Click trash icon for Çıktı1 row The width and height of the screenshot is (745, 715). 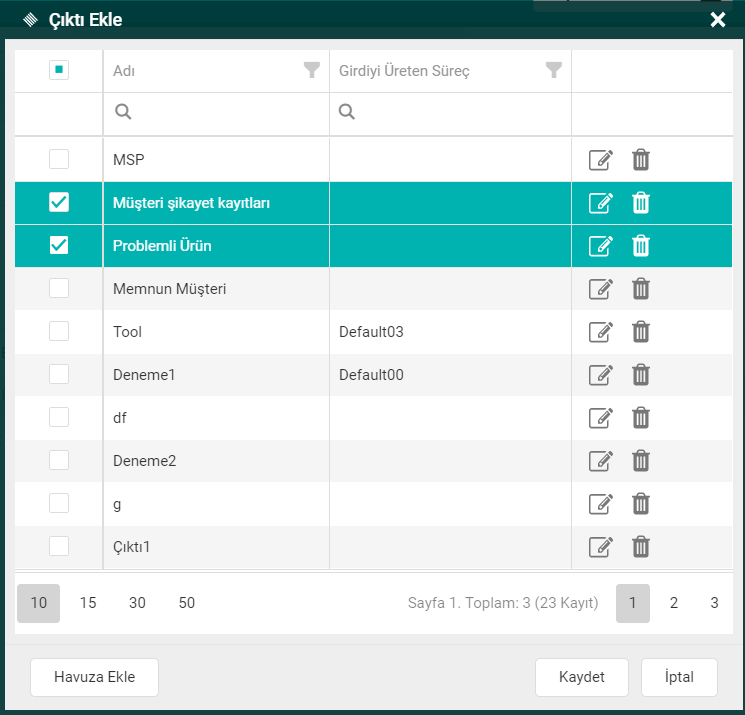pos(641,547)
